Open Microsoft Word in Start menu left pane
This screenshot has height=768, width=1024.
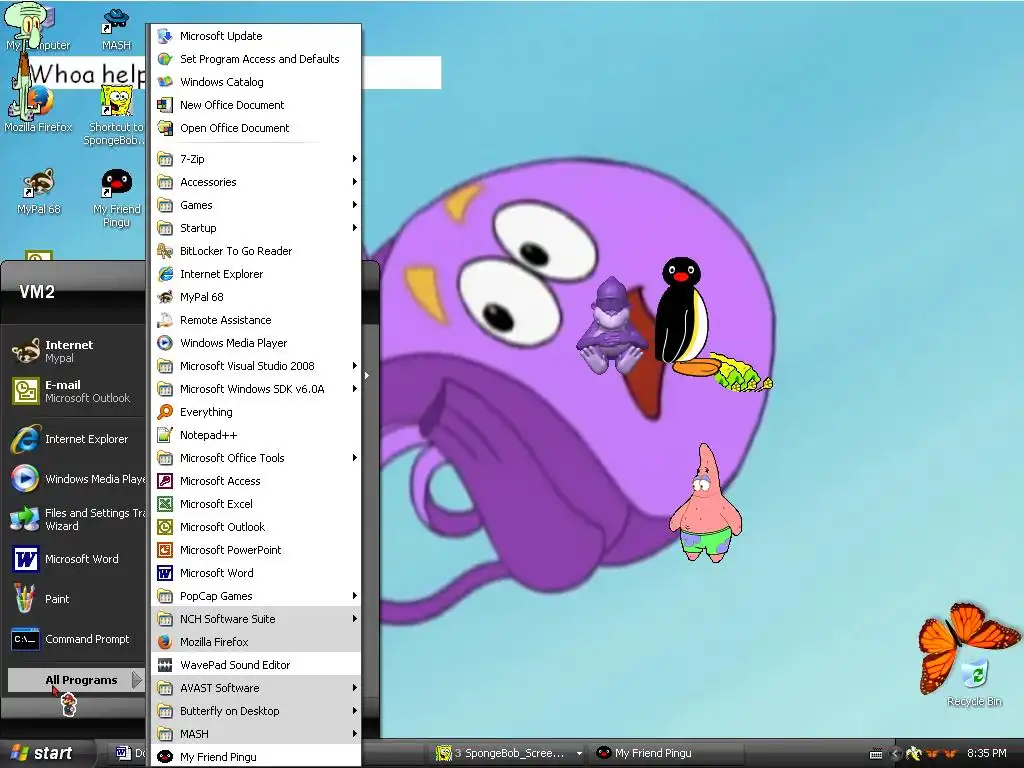pos(76,559)
